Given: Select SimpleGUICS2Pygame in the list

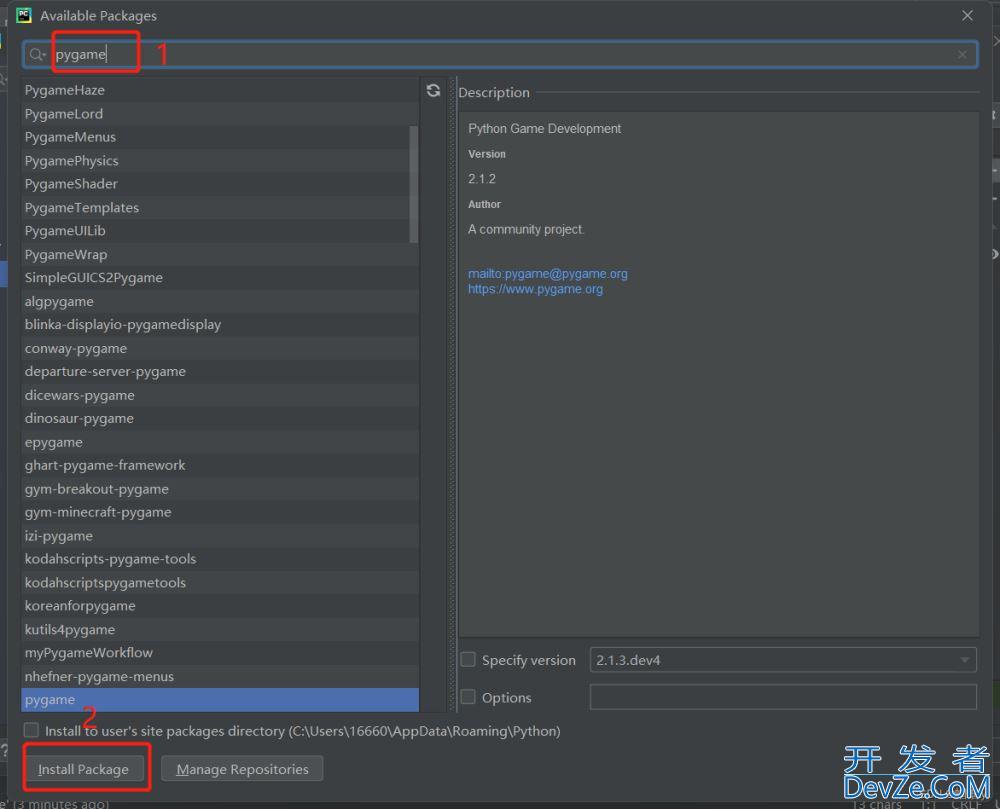Looking at the screenshot, I should click(220, 277).
